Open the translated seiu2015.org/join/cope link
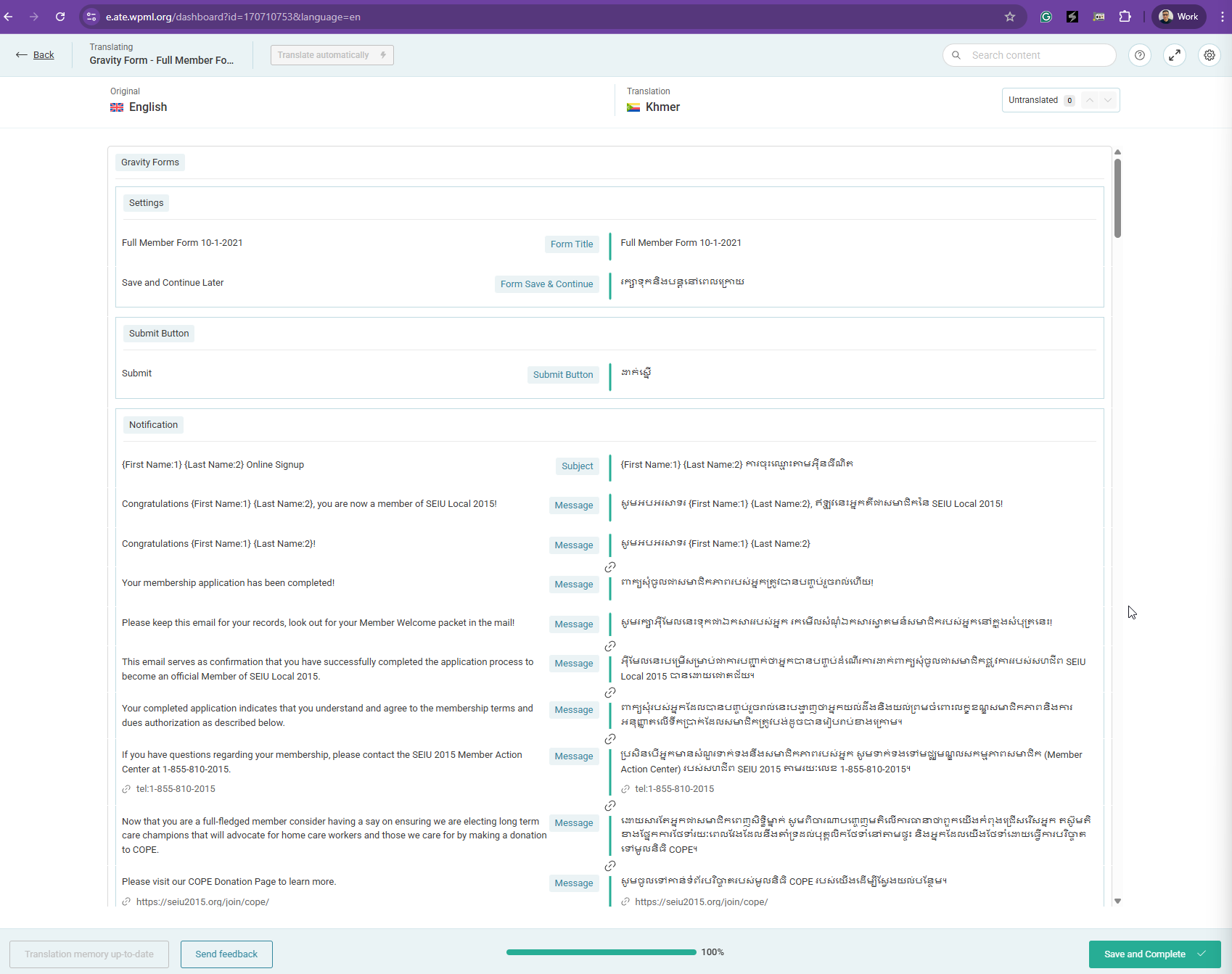 click(x=701, y=902)
